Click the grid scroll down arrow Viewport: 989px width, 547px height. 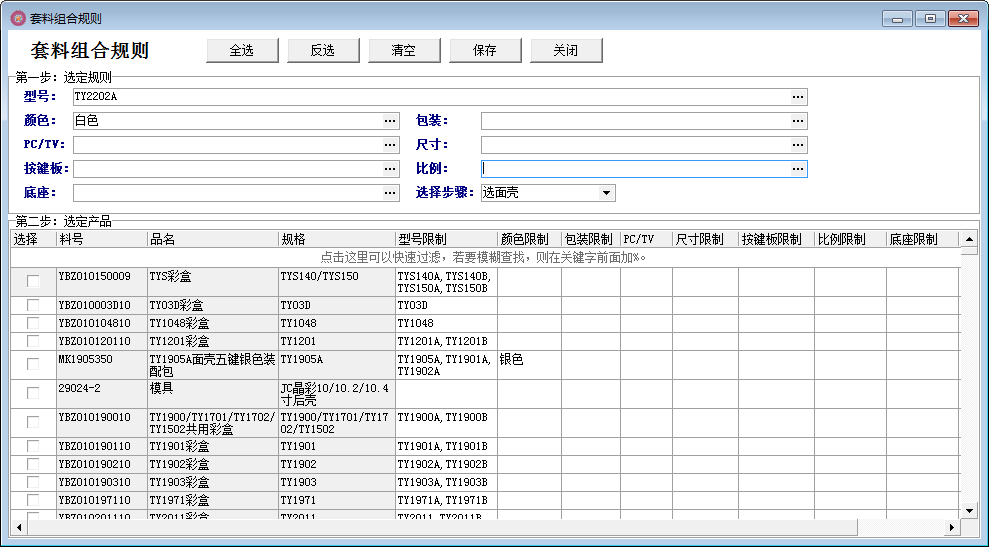[x=969, y=511]
